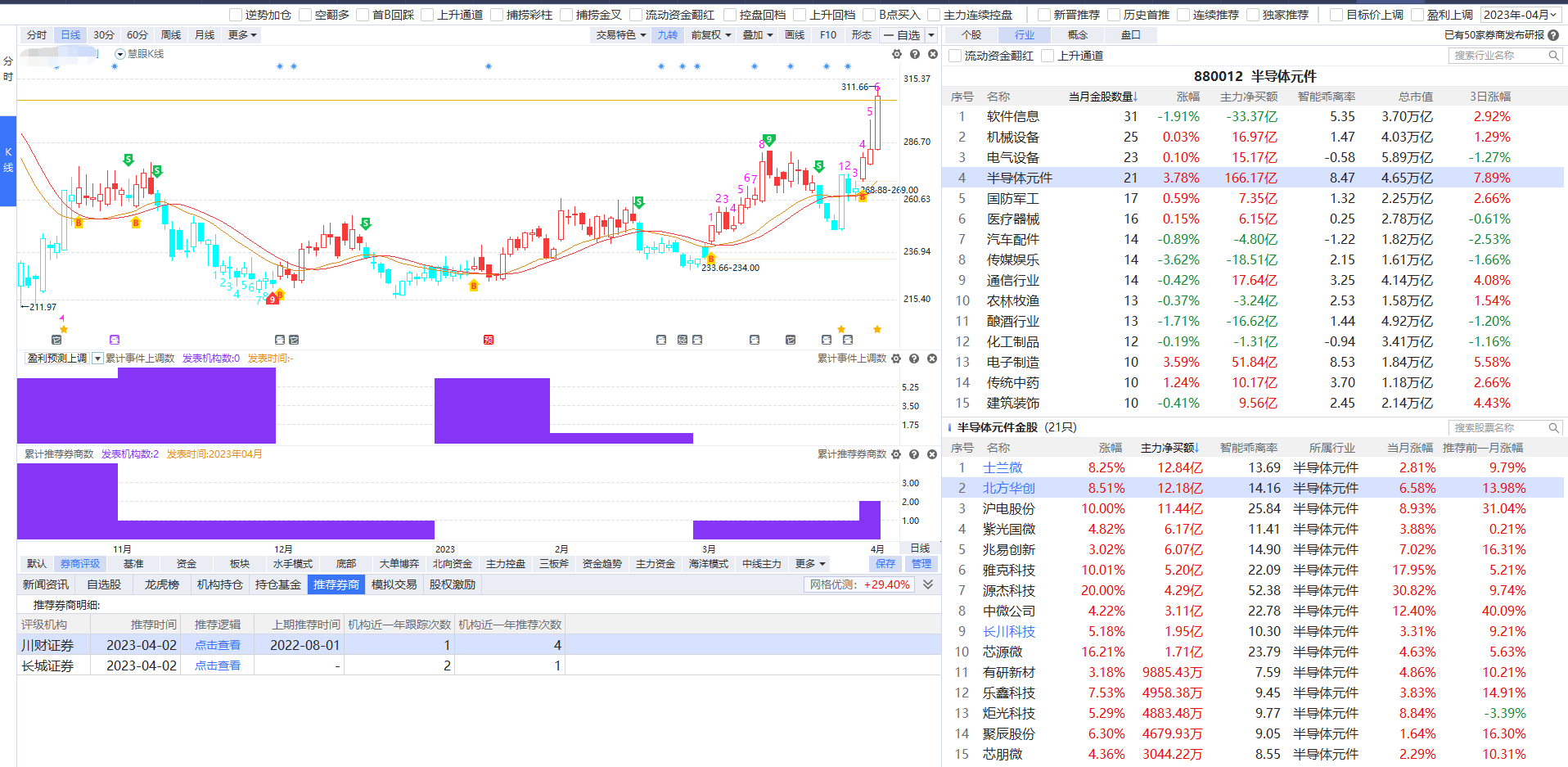Select the 北向资金 template tab
The image size is (1568, 767).
[453, 564]
